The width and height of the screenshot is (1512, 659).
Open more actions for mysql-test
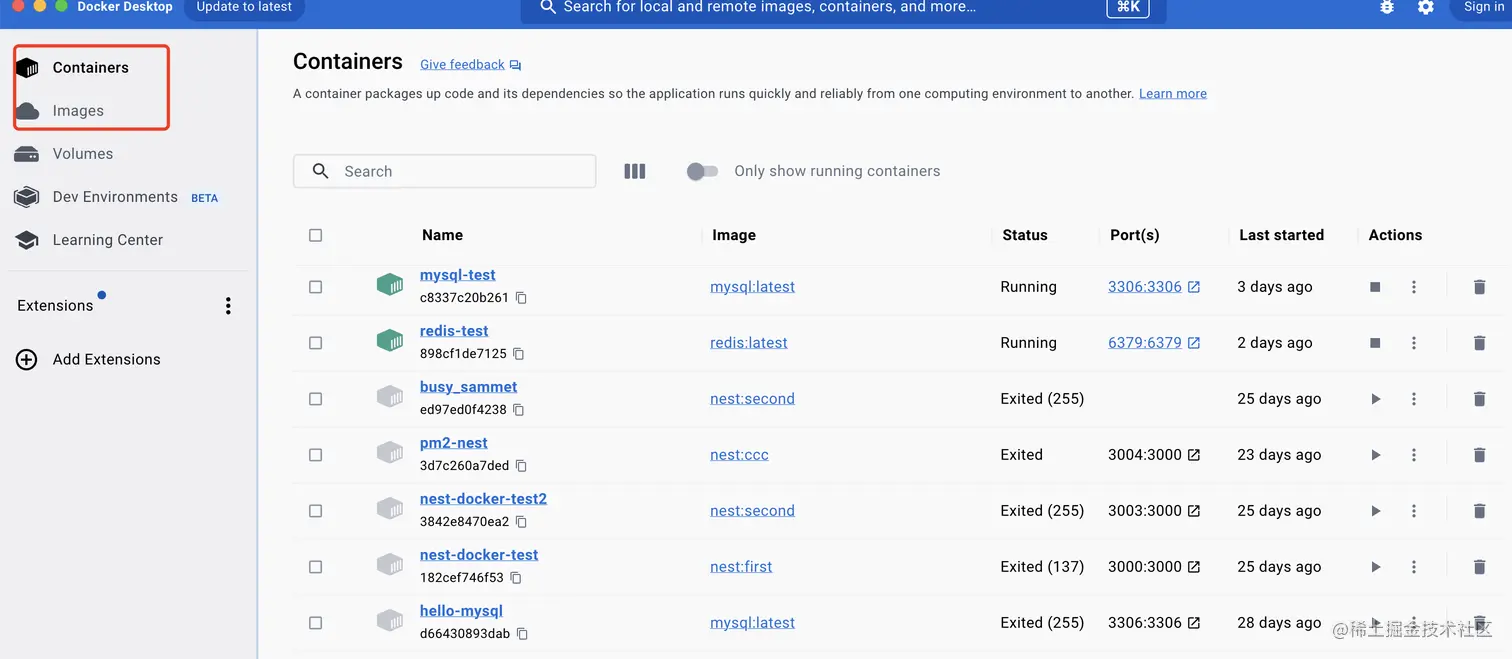click(x=1414, y=287)
